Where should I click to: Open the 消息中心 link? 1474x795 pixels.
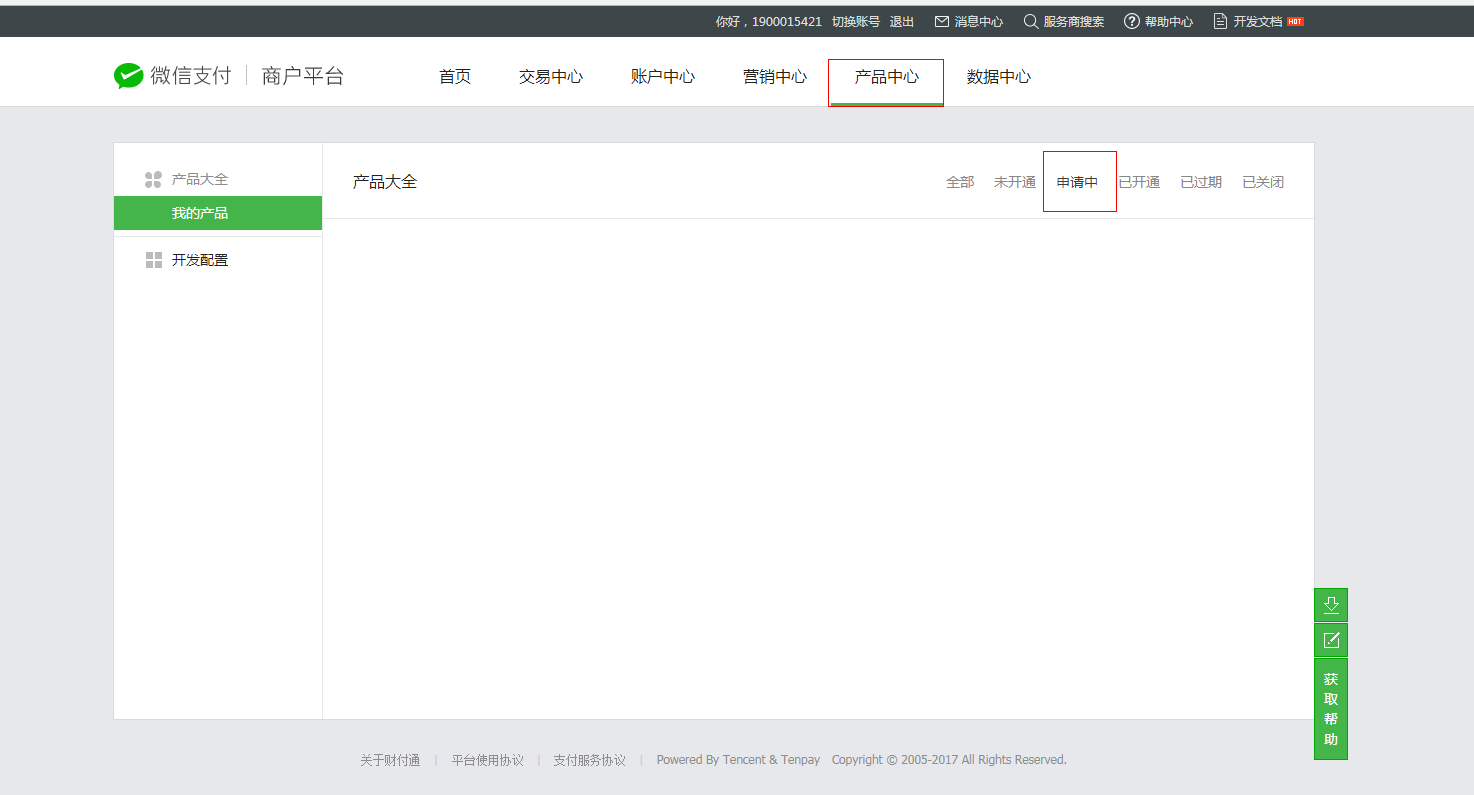tap(979, 21)
